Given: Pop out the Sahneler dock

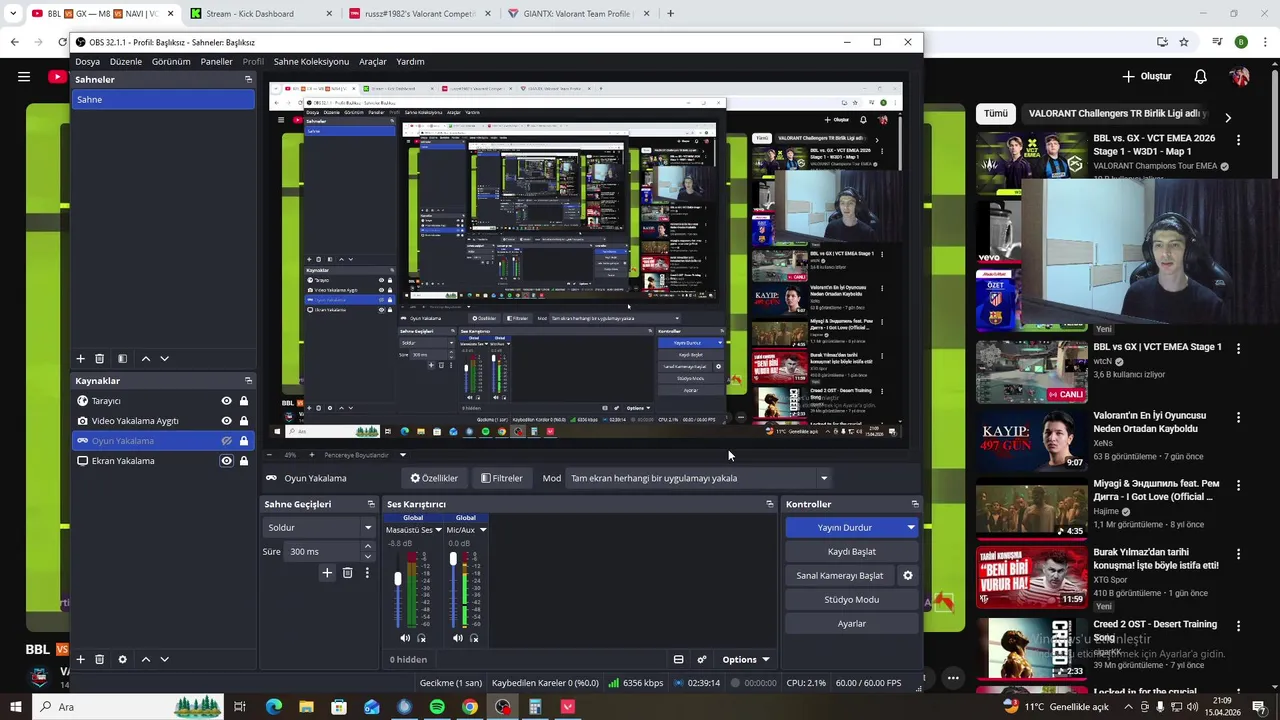Looking at the screenshot, I should pos(248,79).
